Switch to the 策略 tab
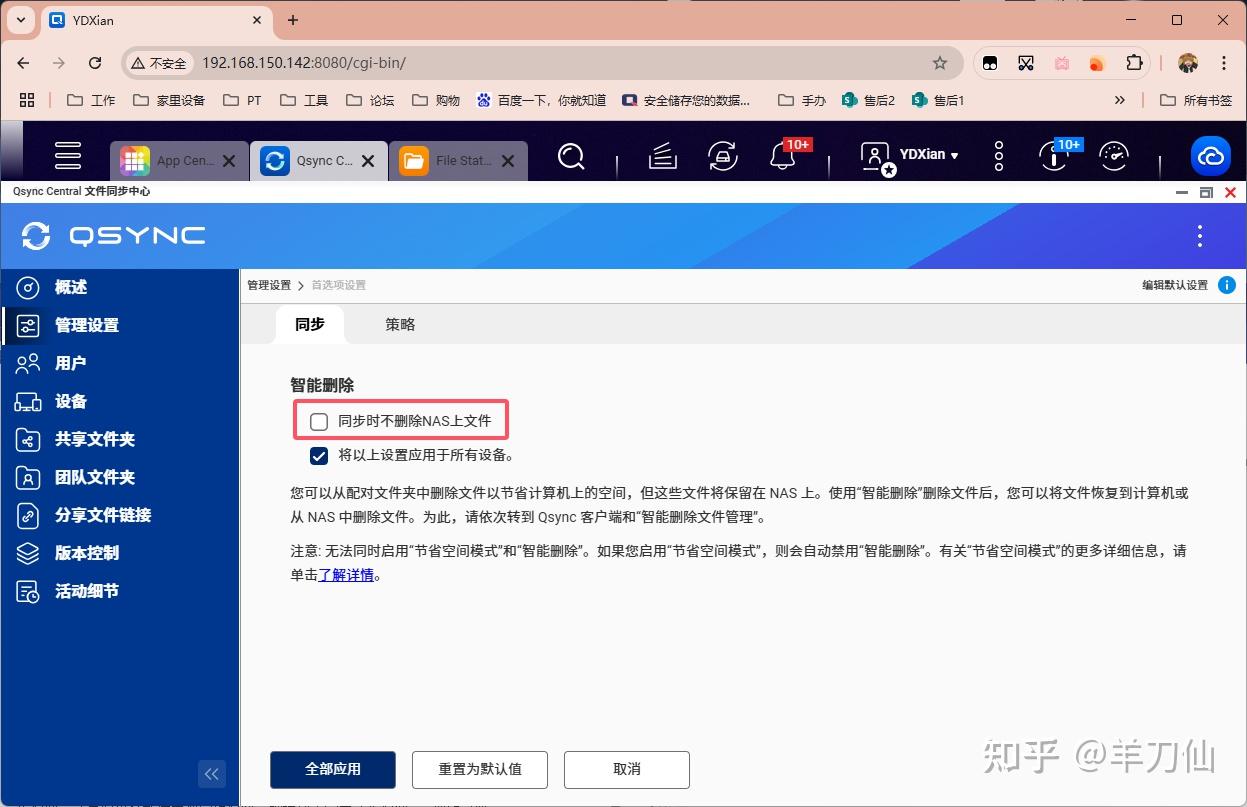This screenshot has height=807, width=1247. click(399, 324)
